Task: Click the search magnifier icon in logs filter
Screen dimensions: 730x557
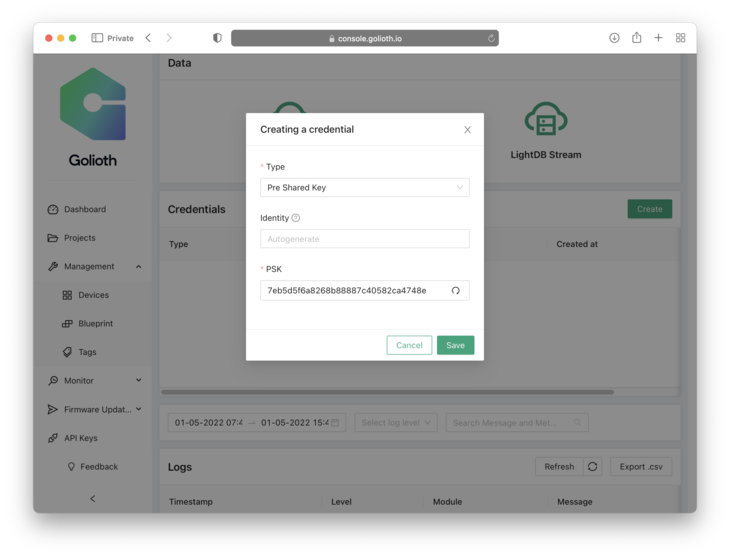Action: coord(577,423)
